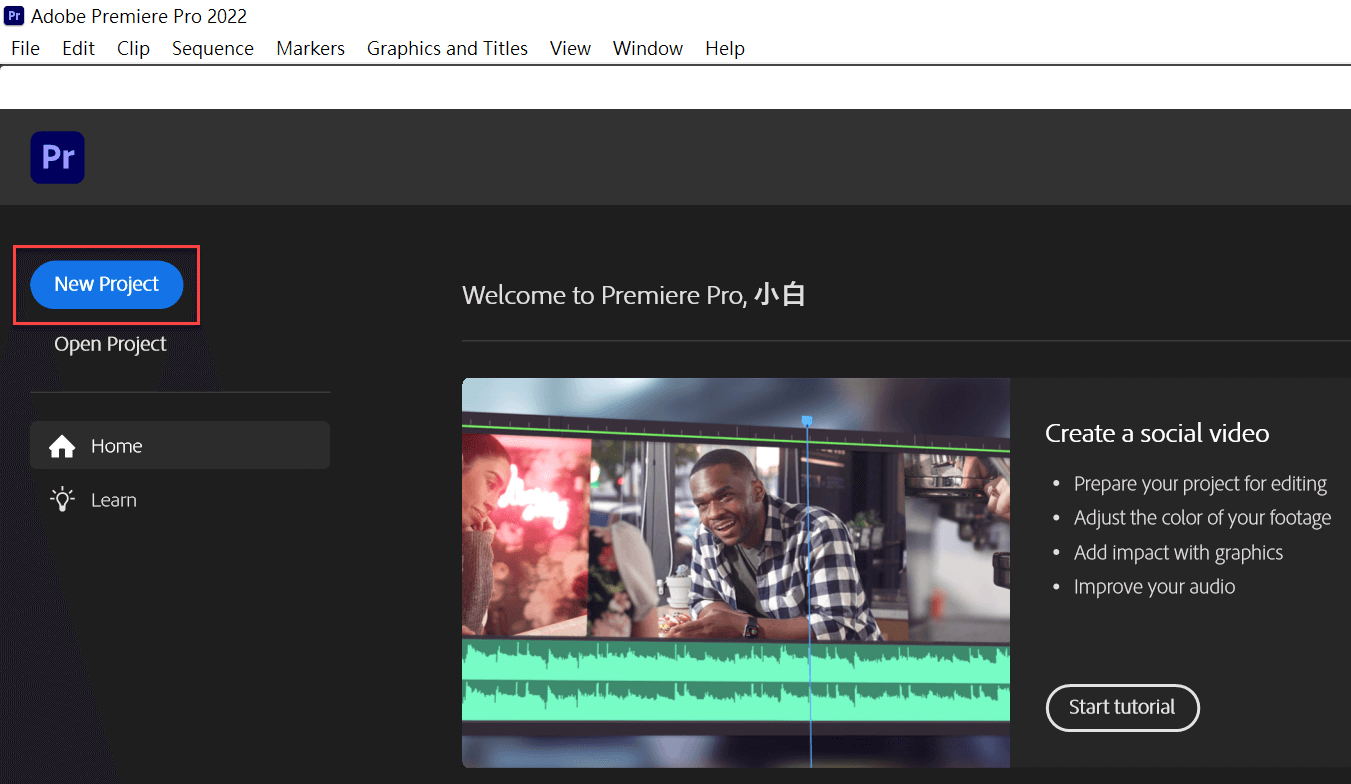The image size is (1351, 784).
Task: Open the Markers menu
Action: (x=310, y=48)
